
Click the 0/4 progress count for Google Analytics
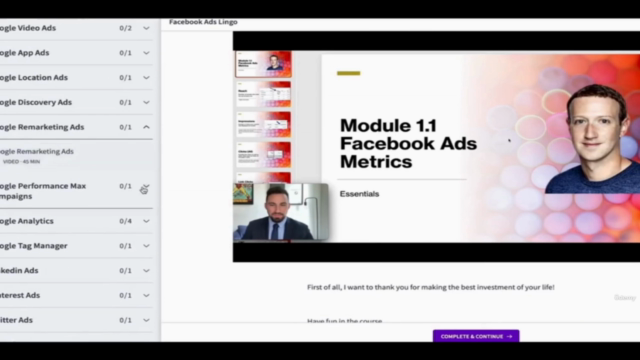point(125,221)
